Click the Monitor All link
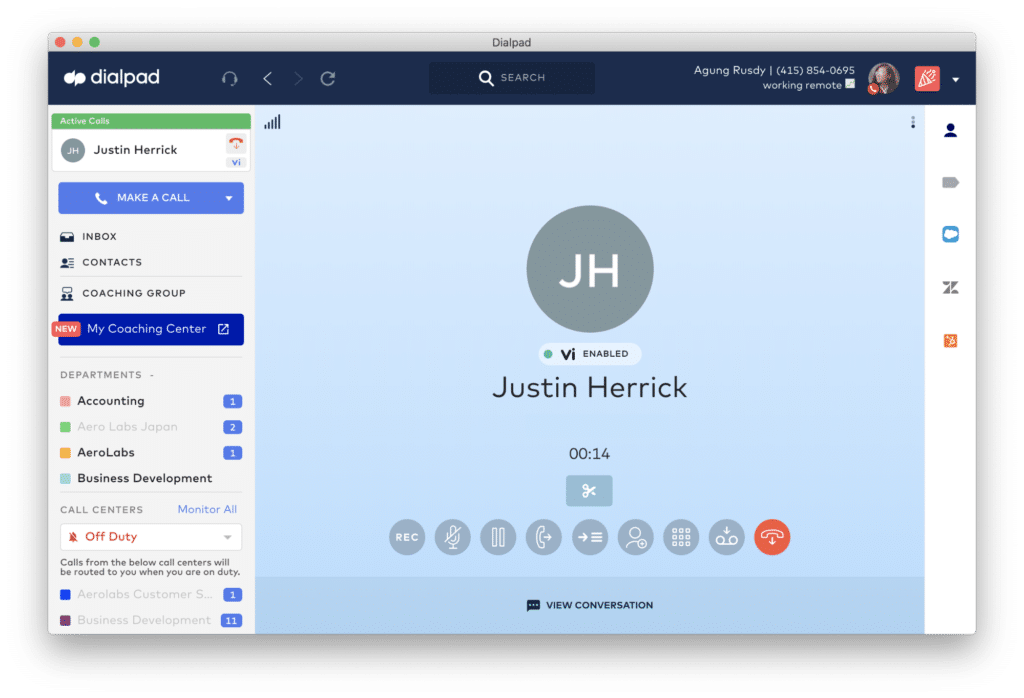The height and width of the screenshot is (698, 1024). [x=207, y=509]
